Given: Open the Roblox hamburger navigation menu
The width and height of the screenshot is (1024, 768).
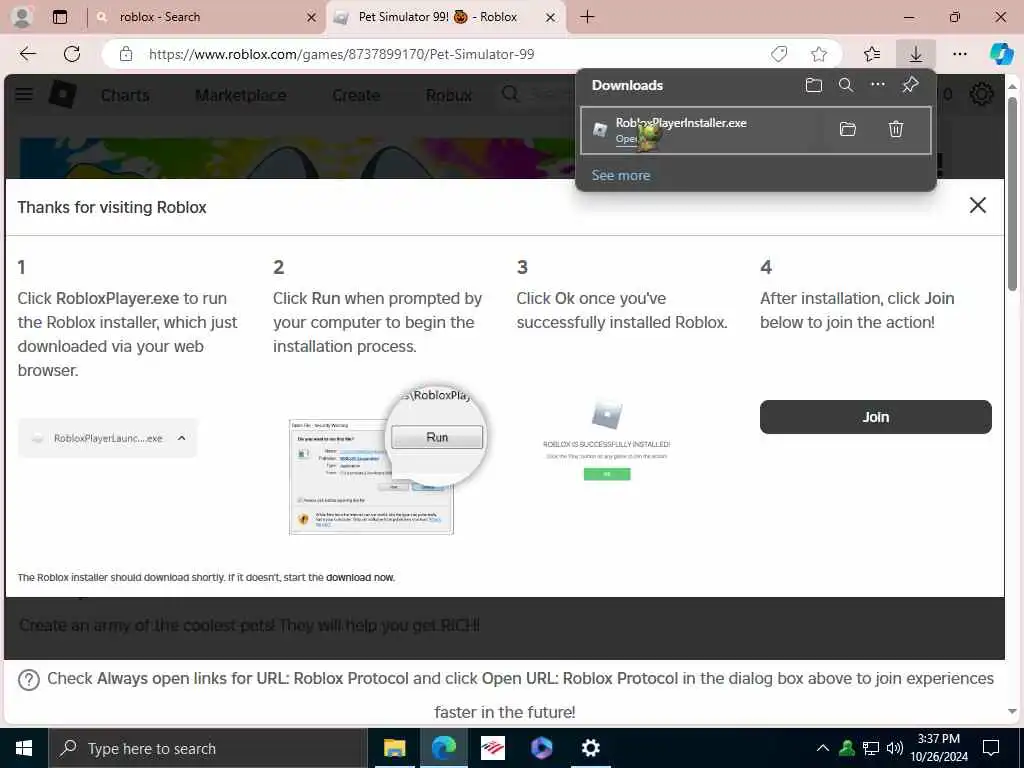Looking at the screenshot, I should (x=24, y=95).
